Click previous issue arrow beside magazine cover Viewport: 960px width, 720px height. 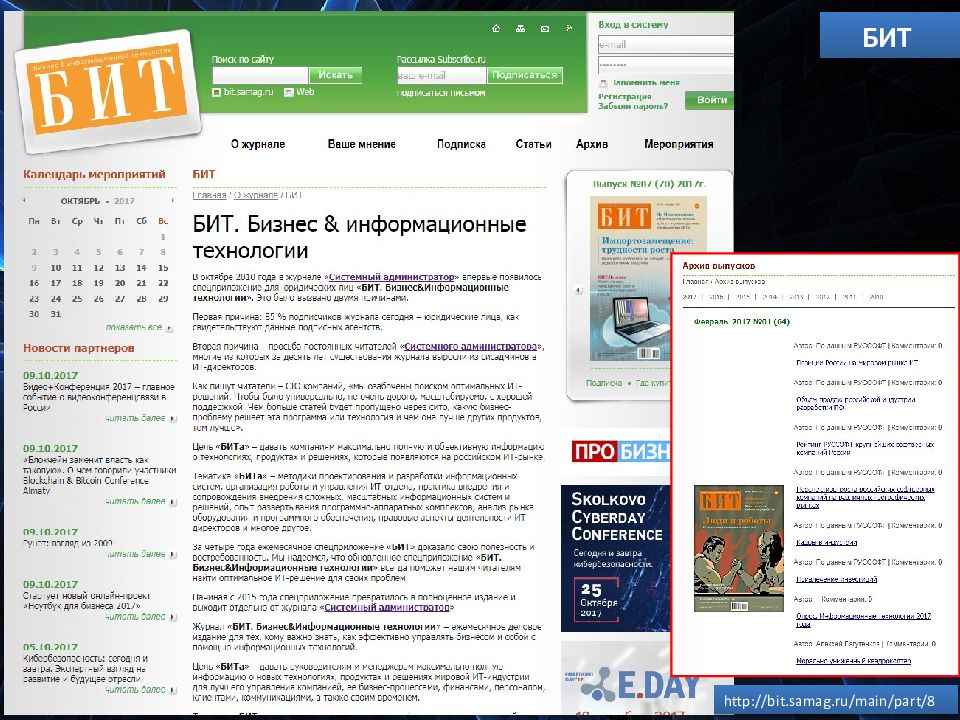[579, 291]
